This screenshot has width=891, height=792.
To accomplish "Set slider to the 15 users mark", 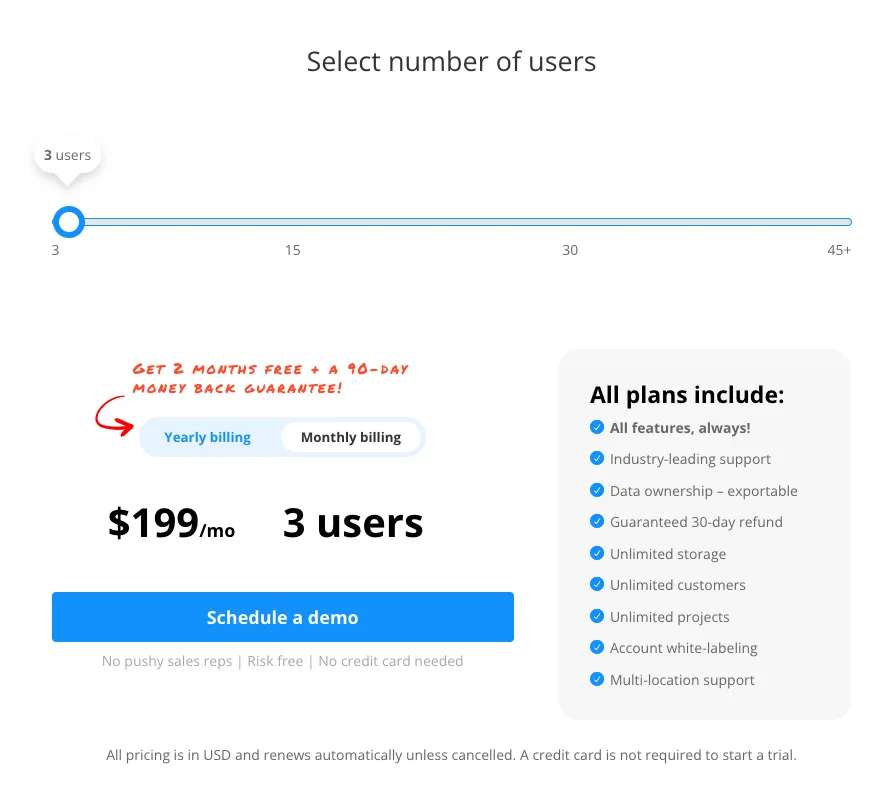I will [x=292, y=222].
